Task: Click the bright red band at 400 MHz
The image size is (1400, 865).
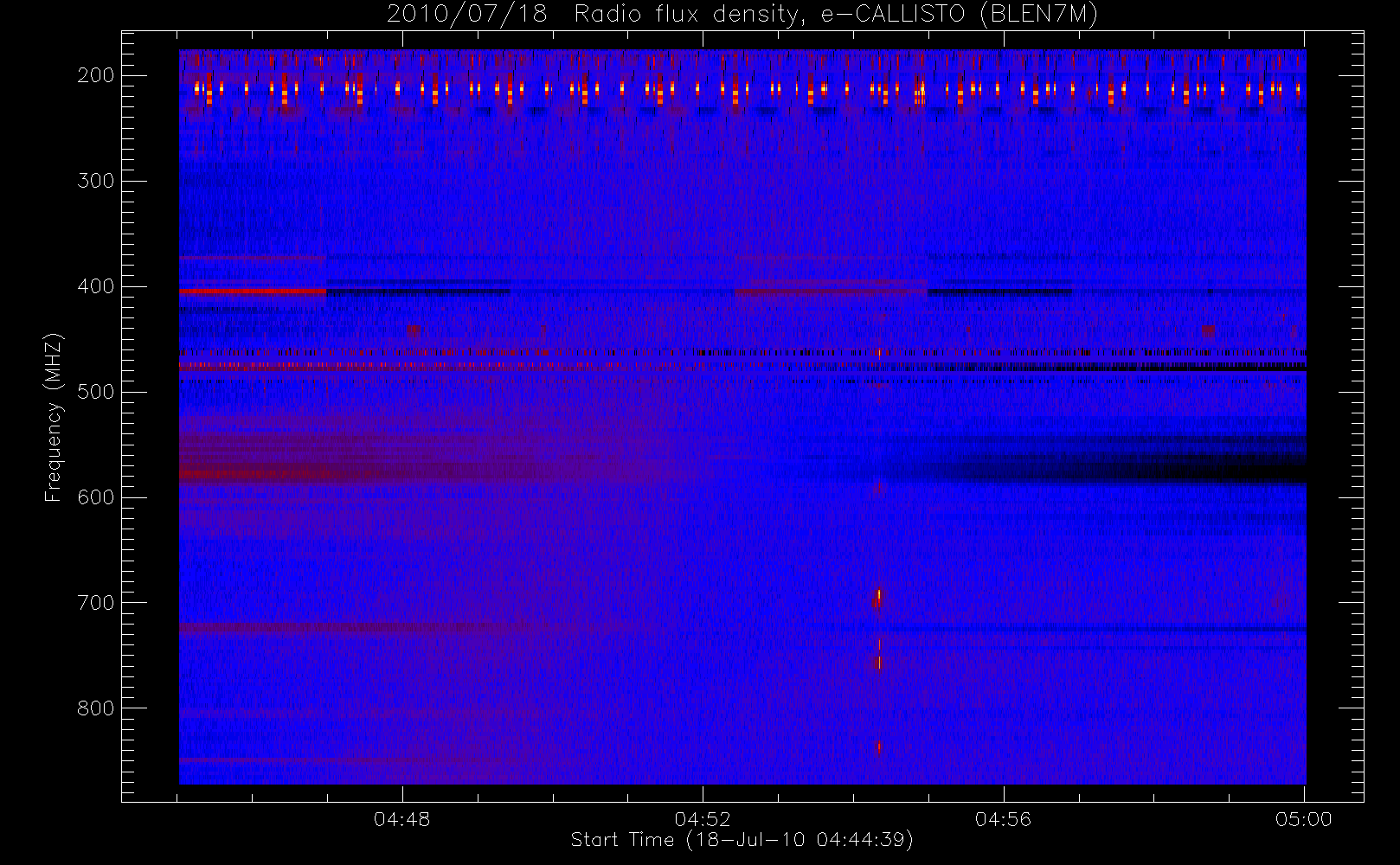Action: click(253, 292)
